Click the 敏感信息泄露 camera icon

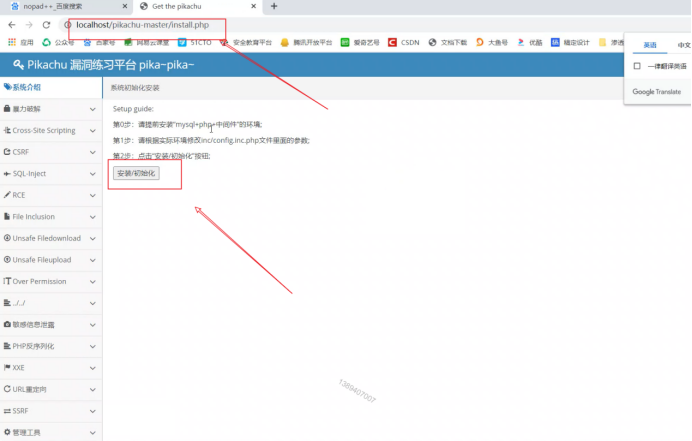(7, 324)
